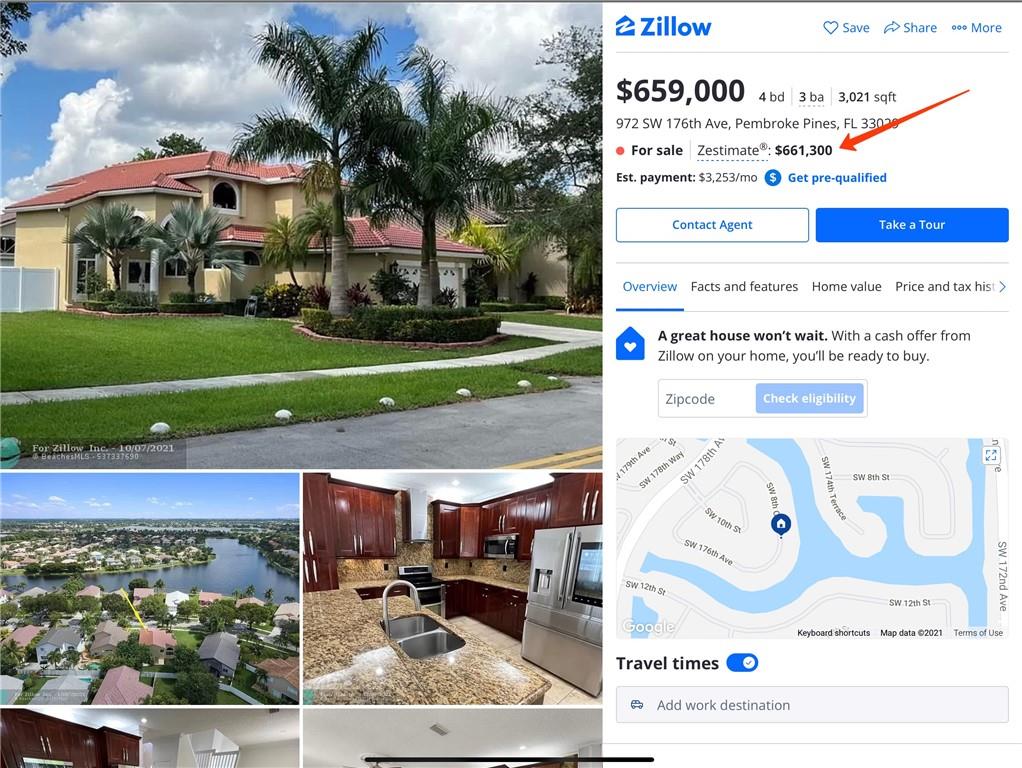Open the kitchen photo thumbnail
Image resolution: width=1022 pixels, height=768 pixels.
pos(452,589)
